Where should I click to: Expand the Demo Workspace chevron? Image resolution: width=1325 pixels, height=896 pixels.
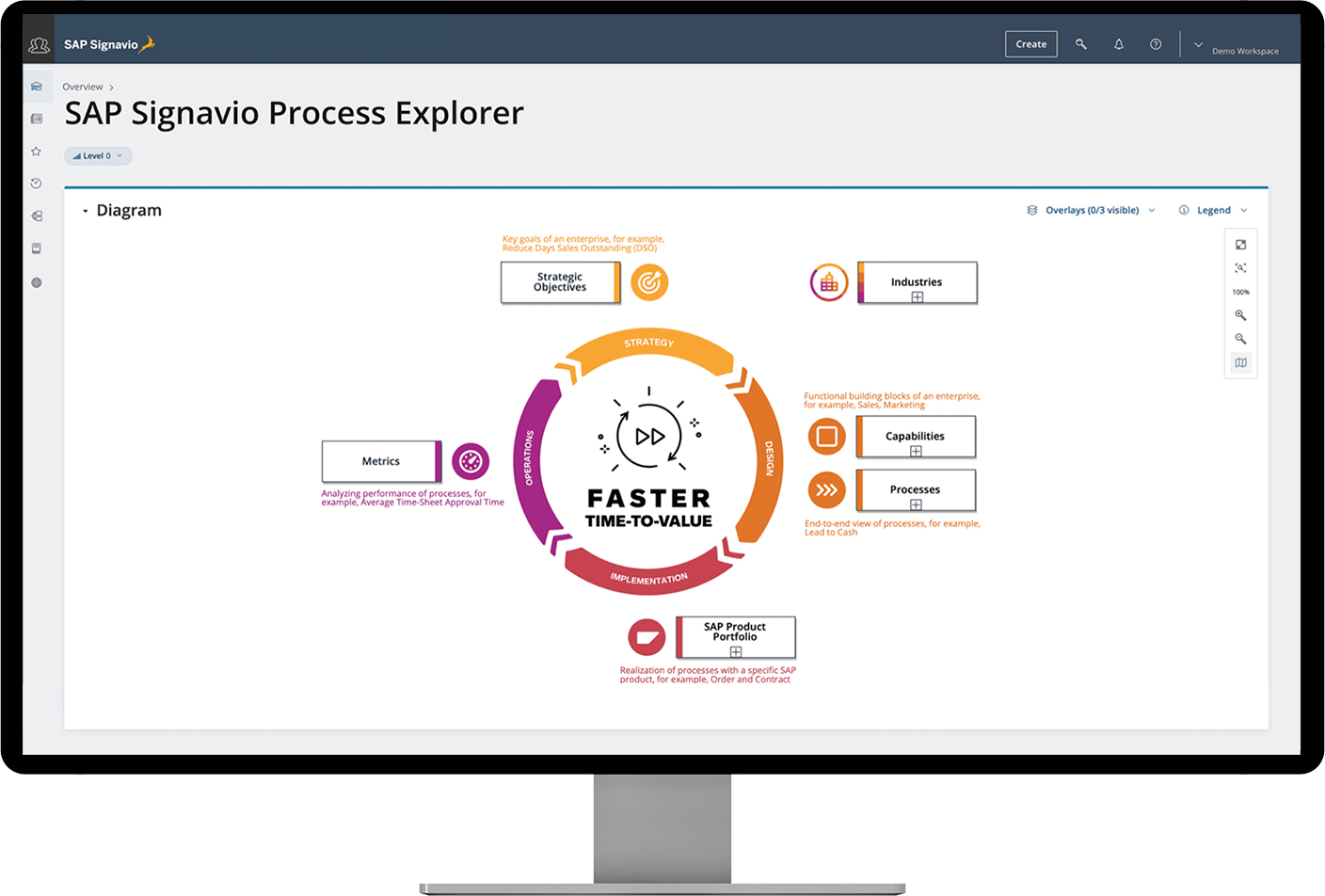(x=1199, y=43)
